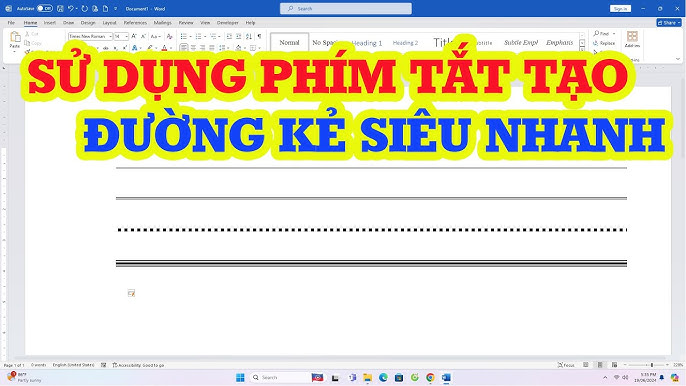Open the Mailings tab
This screenshot has width=686, height=386.
(x=162, y=22)
